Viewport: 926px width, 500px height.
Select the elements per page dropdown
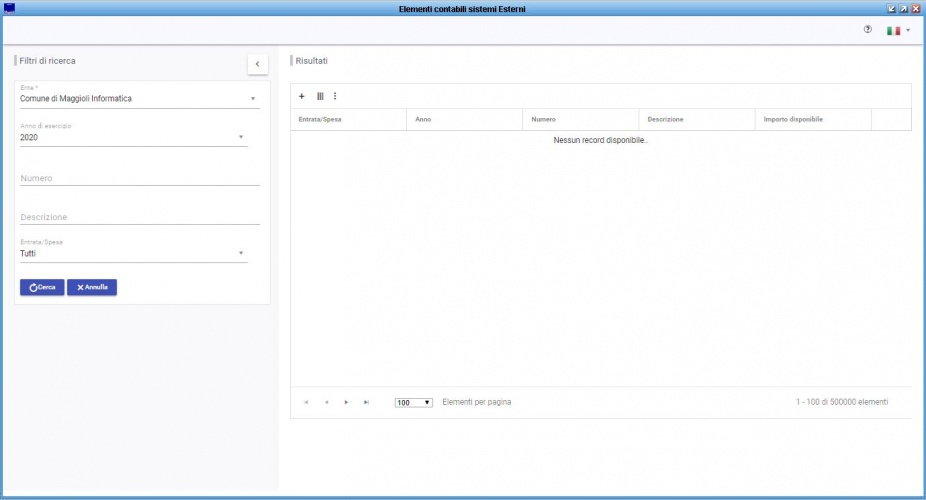(x=413, y=402)
